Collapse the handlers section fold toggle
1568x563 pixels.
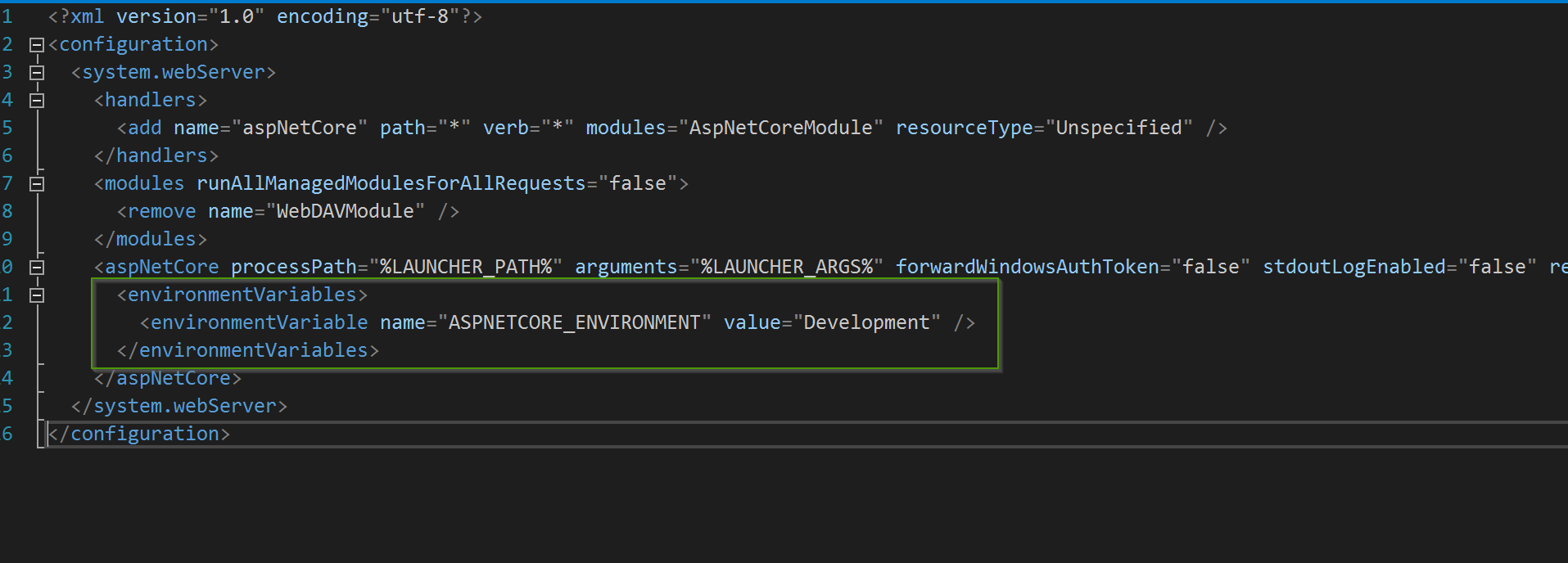click(37, 101)
